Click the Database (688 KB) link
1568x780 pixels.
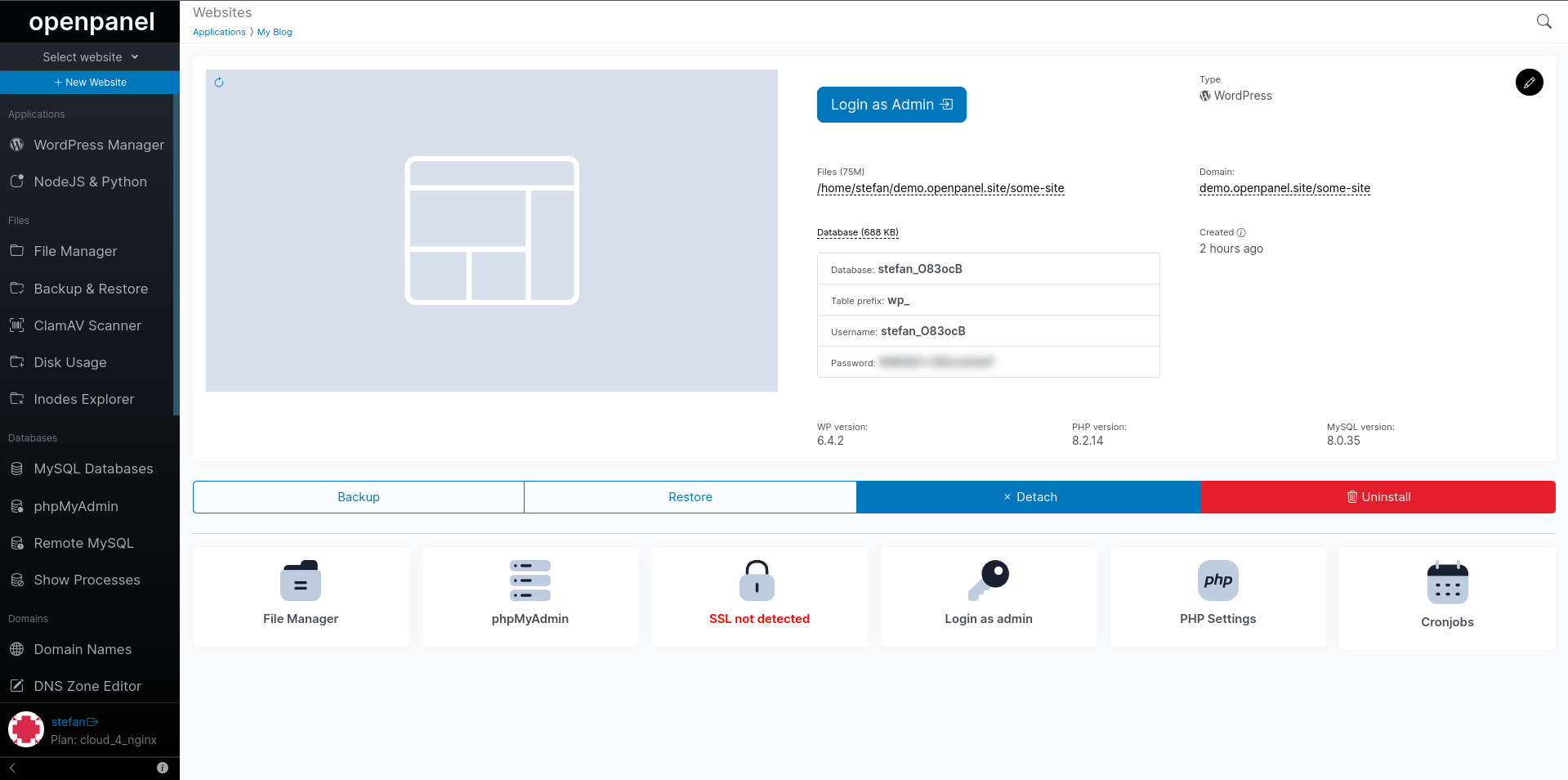pyautogui.click(x=858, y=232)
